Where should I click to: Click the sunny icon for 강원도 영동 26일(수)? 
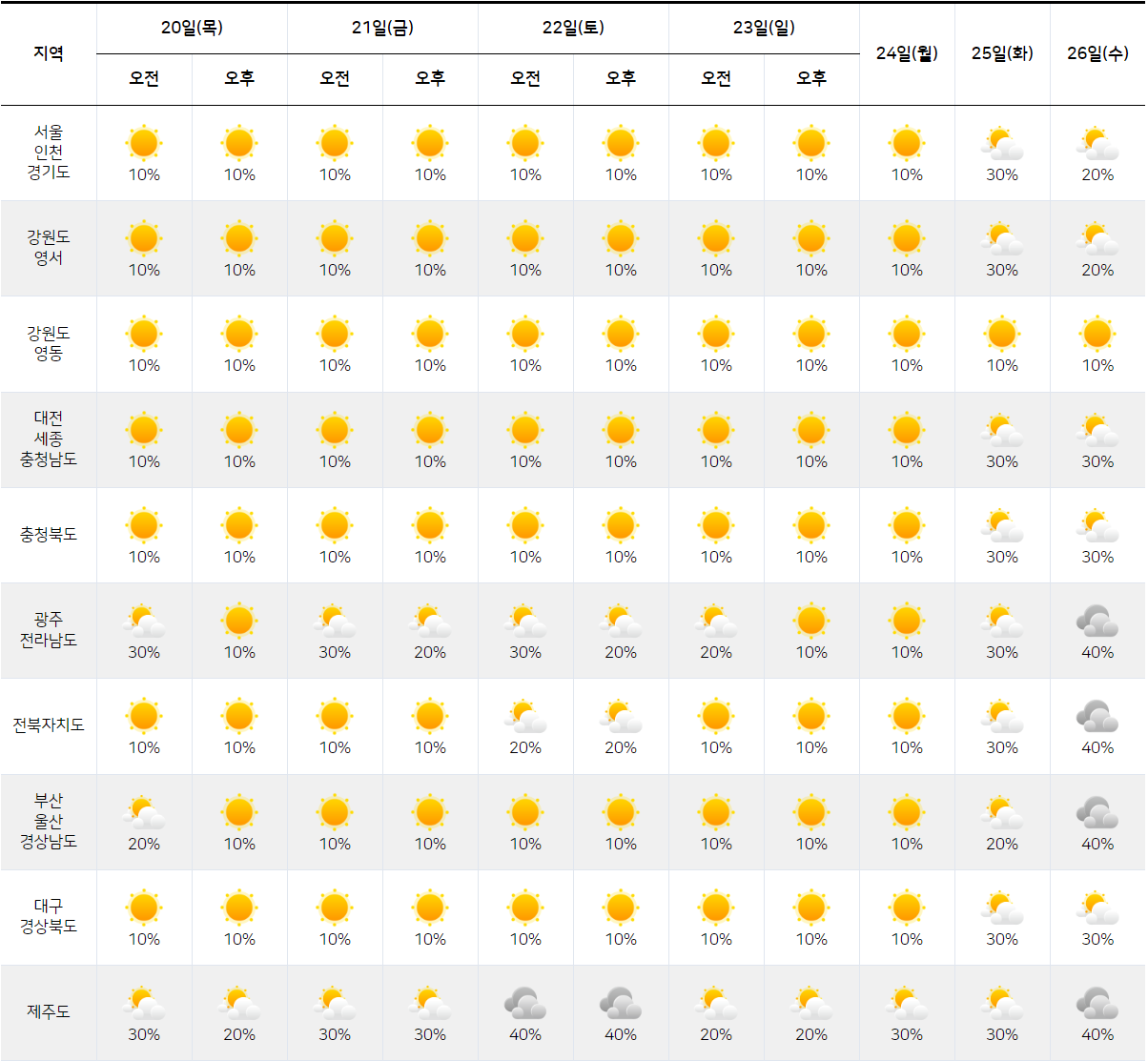pos(1098,336)
